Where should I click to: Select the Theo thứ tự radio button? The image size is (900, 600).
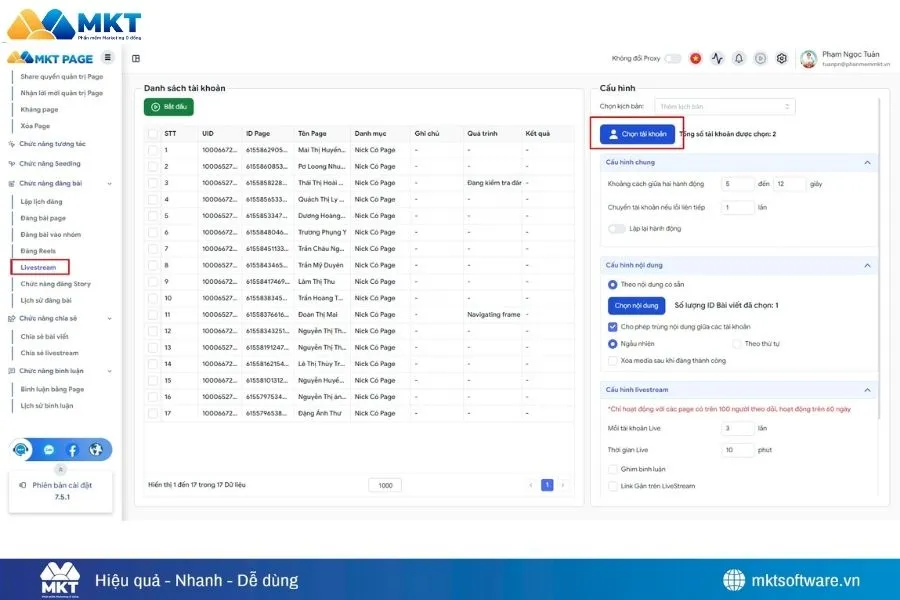point(737,344)
